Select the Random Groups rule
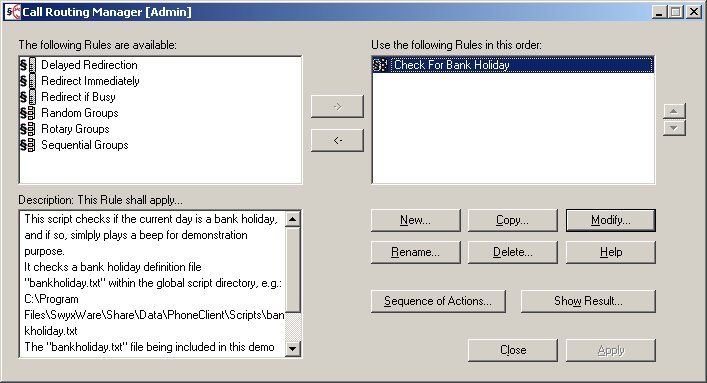 point(80,113)
